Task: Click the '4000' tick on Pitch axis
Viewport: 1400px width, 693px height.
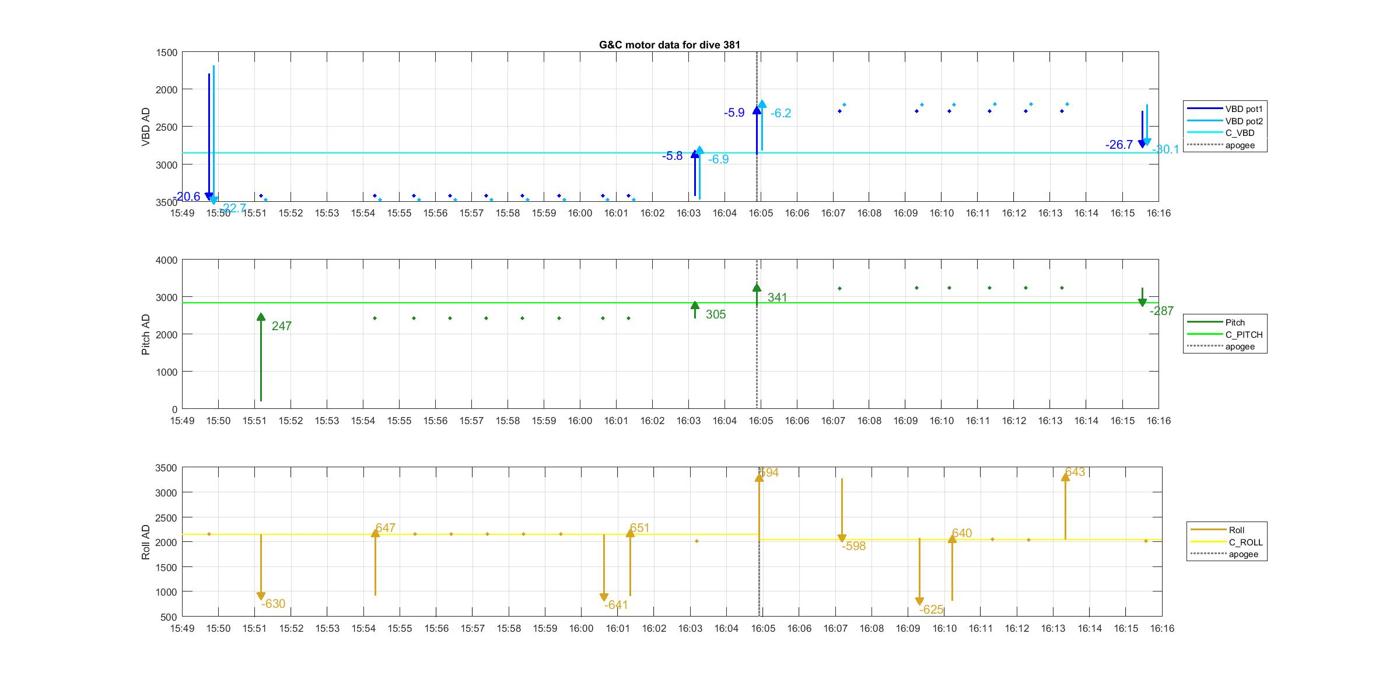Action: pyautogui.click(x=167, y=260)
